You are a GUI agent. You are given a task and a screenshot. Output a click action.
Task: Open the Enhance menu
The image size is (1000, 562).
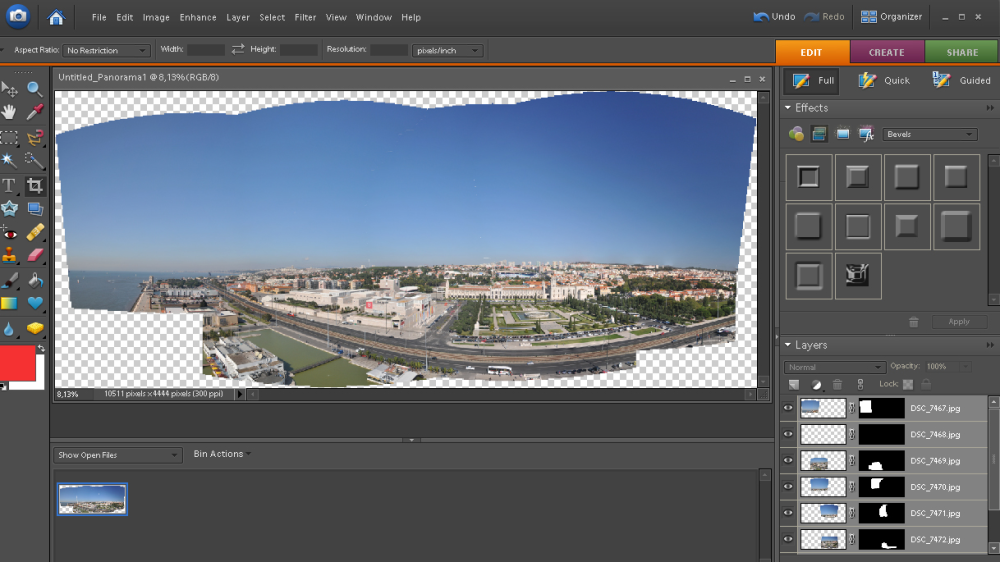198,17
